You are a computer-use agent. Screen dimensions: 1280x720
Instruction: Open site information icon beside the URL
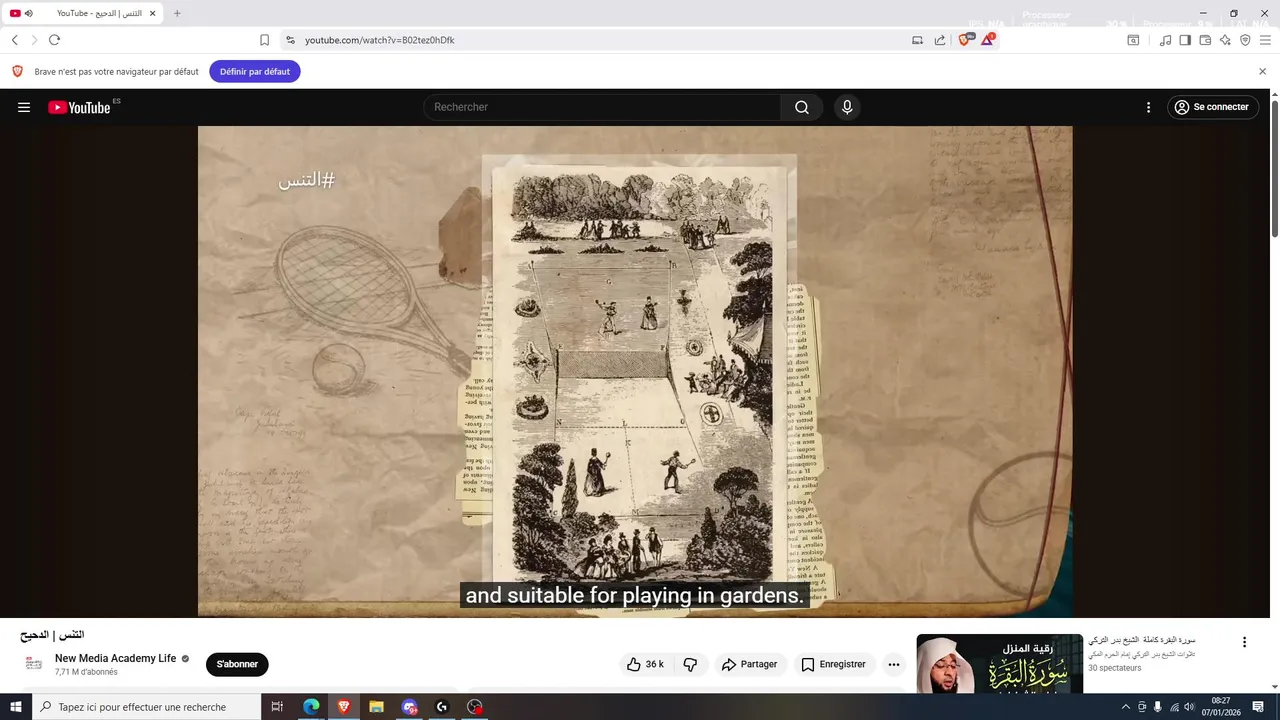(290, 40)
